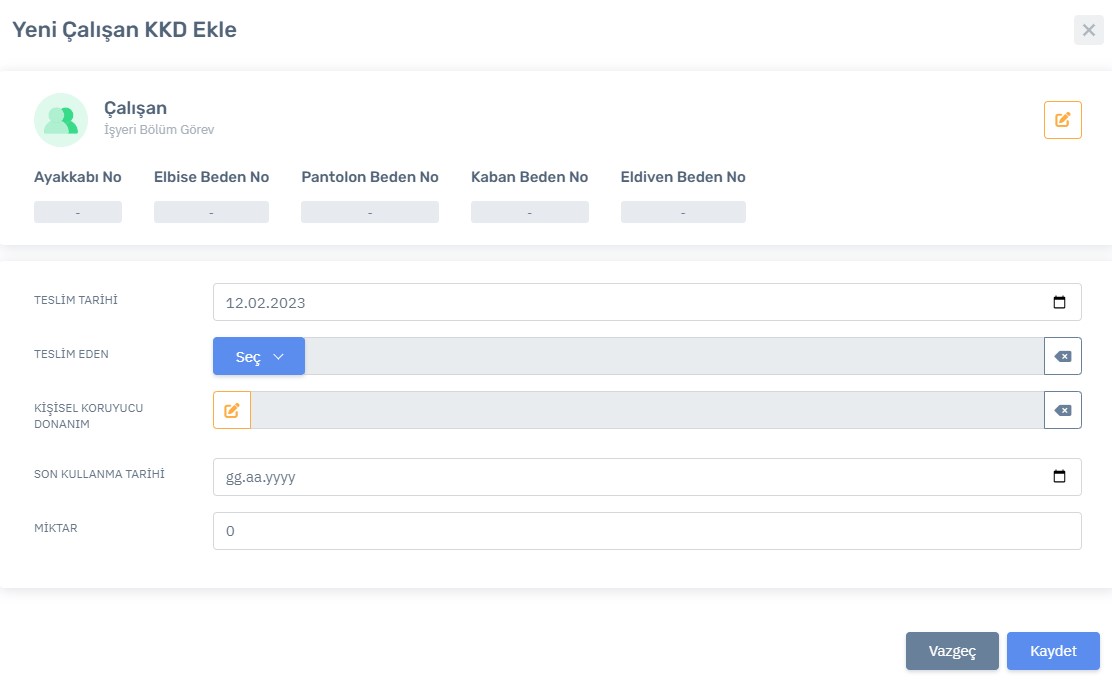Open the Kişisel Koruyucu Donanım picker icon

232,410
